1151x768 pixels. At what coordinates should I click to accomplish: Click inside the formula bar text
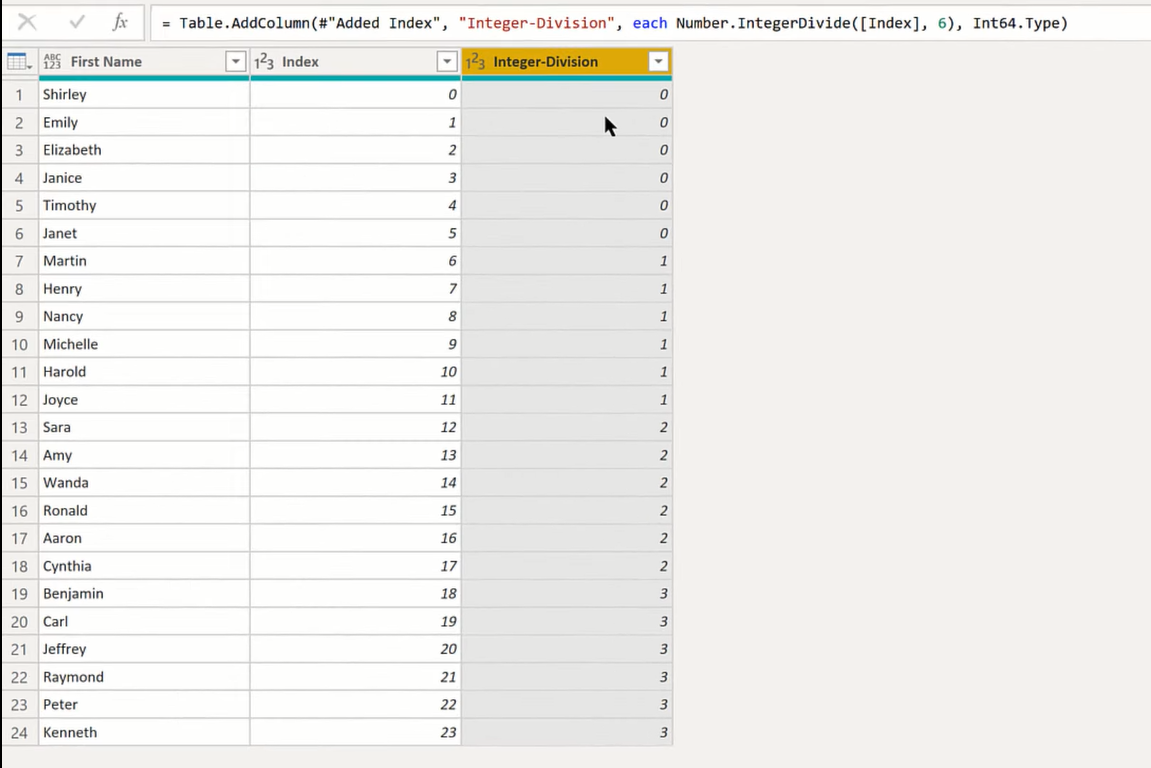tap(615, 23)
